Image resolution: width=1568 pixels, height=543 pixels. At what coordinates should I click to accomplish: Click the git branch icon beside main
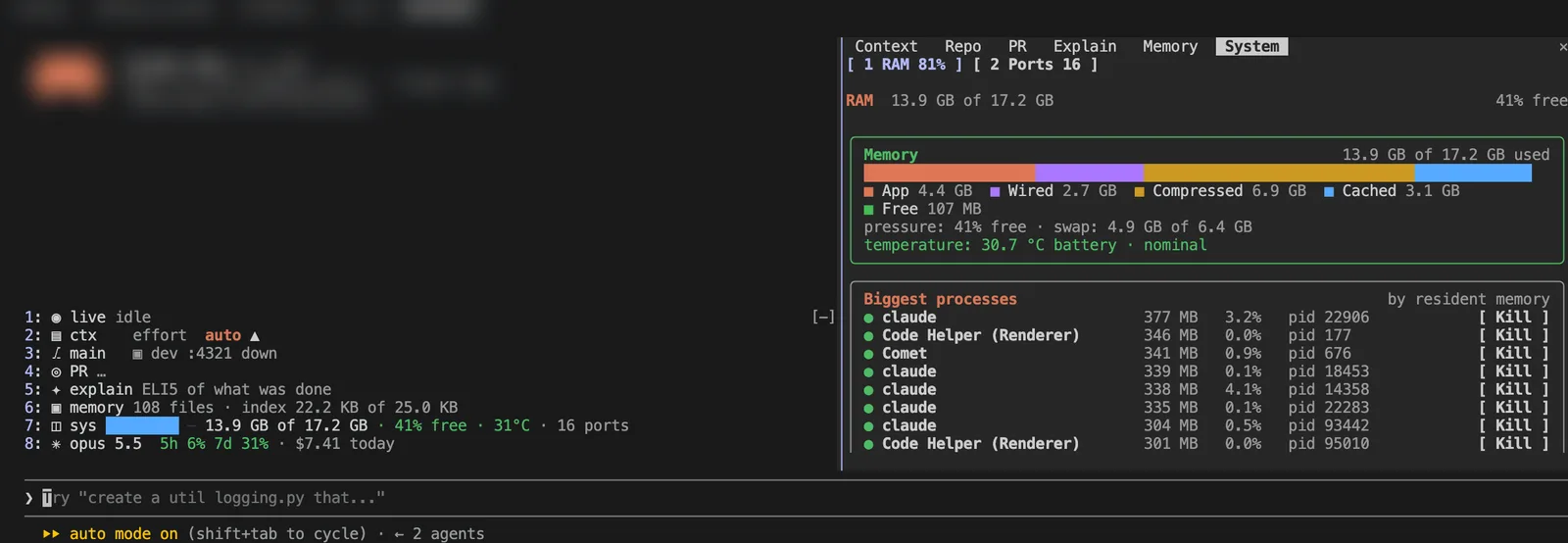click(56, 354)
